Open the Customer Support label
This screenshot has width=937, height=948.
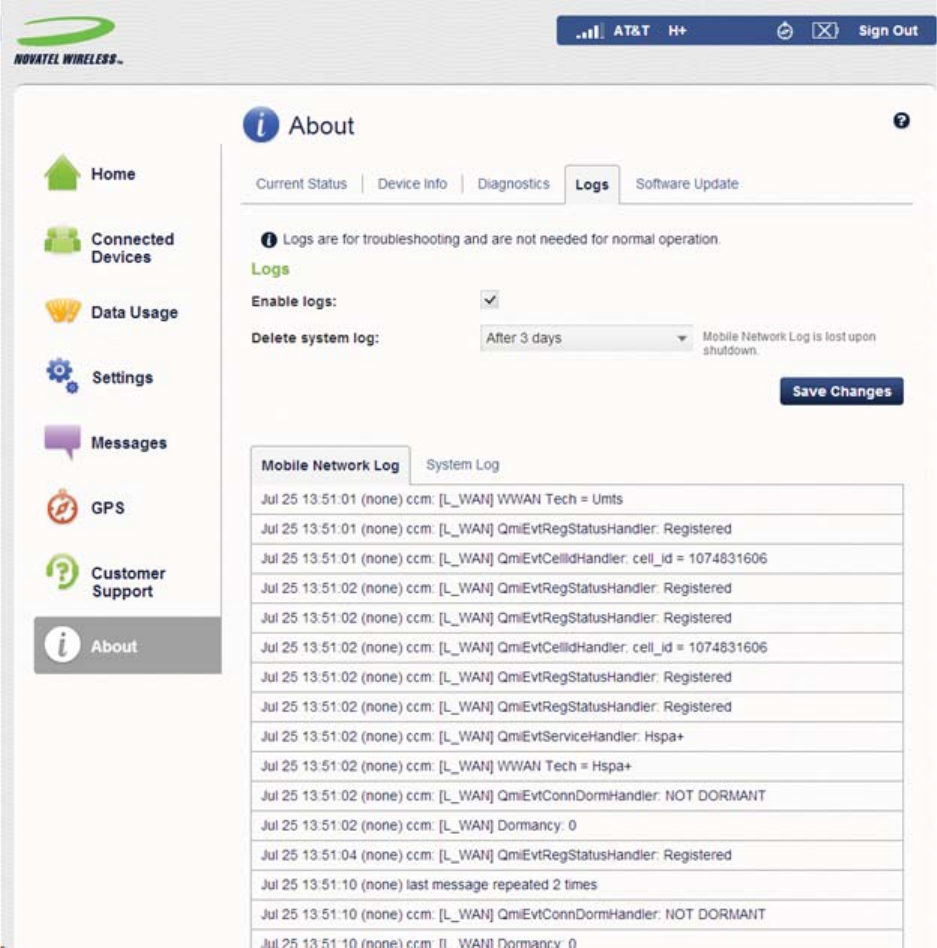click(x=128, y=582)
